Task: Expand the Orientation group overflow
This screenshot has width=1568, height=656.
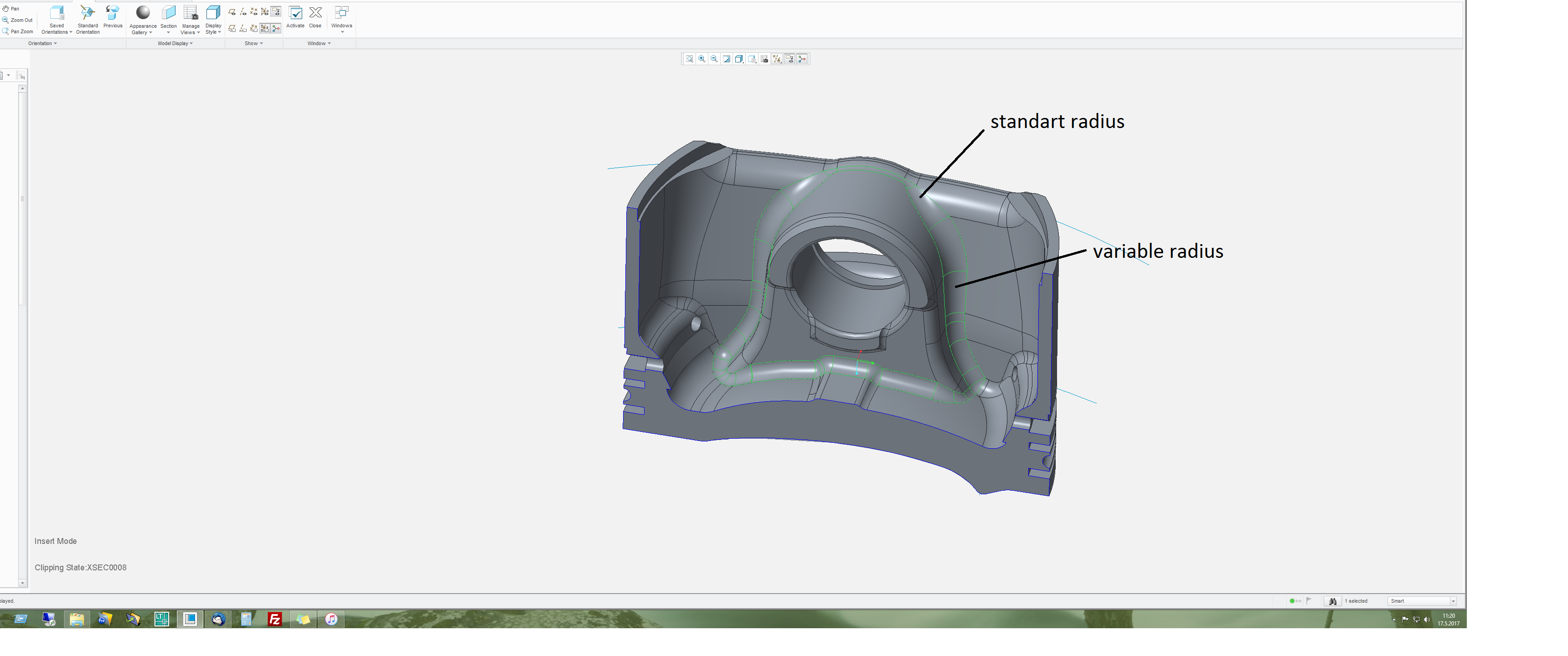Action: click(x=42, y=44)
